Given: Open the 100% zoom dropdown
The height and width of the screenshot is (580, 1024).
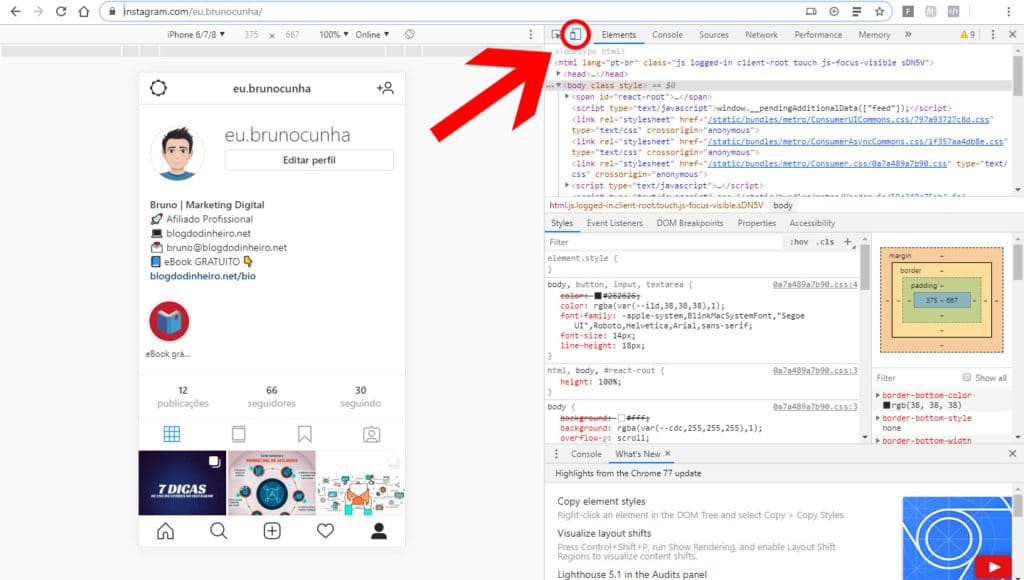Looking at the screenshot, I should (334, 35).
